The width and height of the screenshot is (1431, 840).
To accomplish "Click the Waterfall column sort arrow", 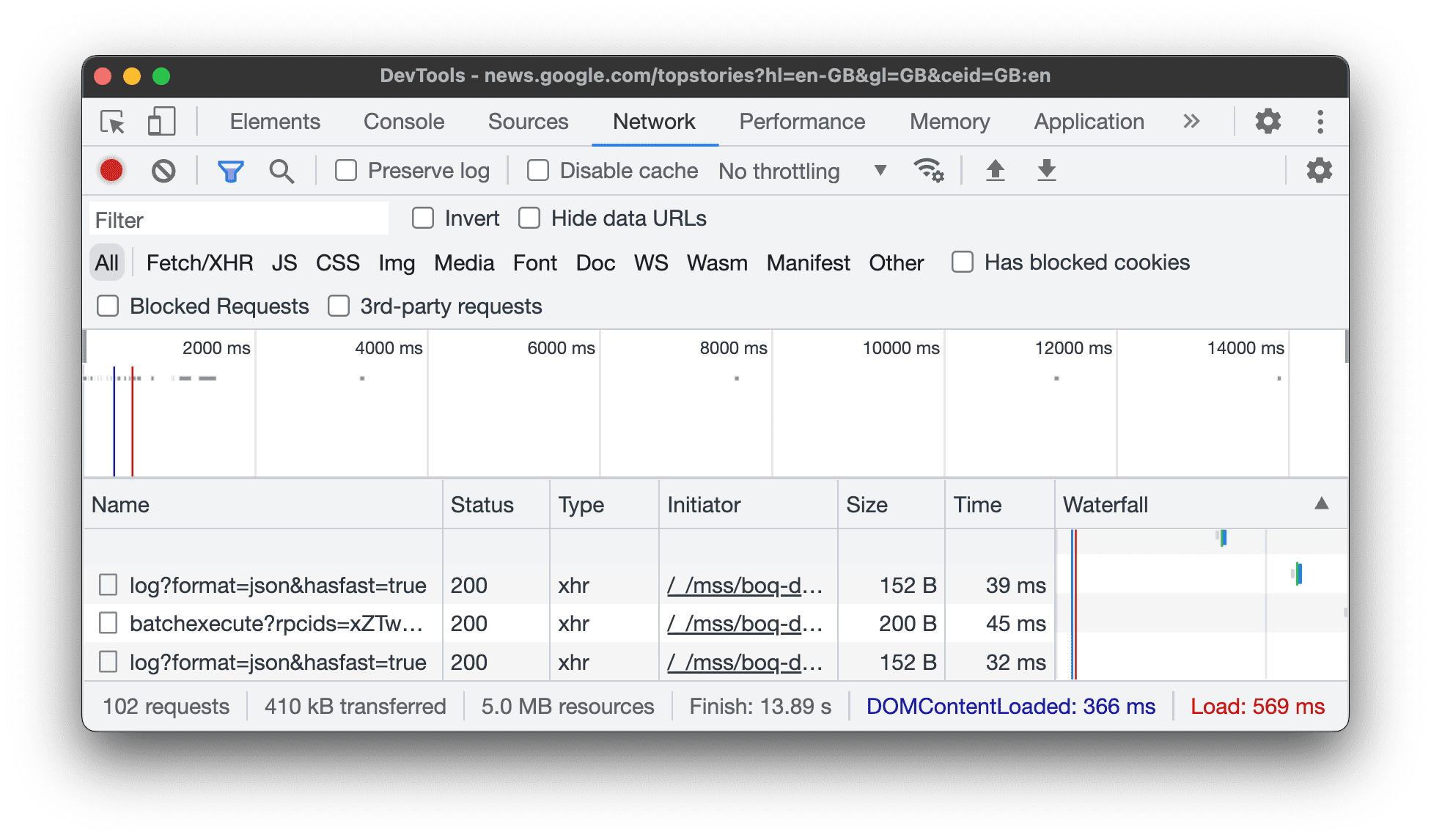I will click(x=1322, y=503).
